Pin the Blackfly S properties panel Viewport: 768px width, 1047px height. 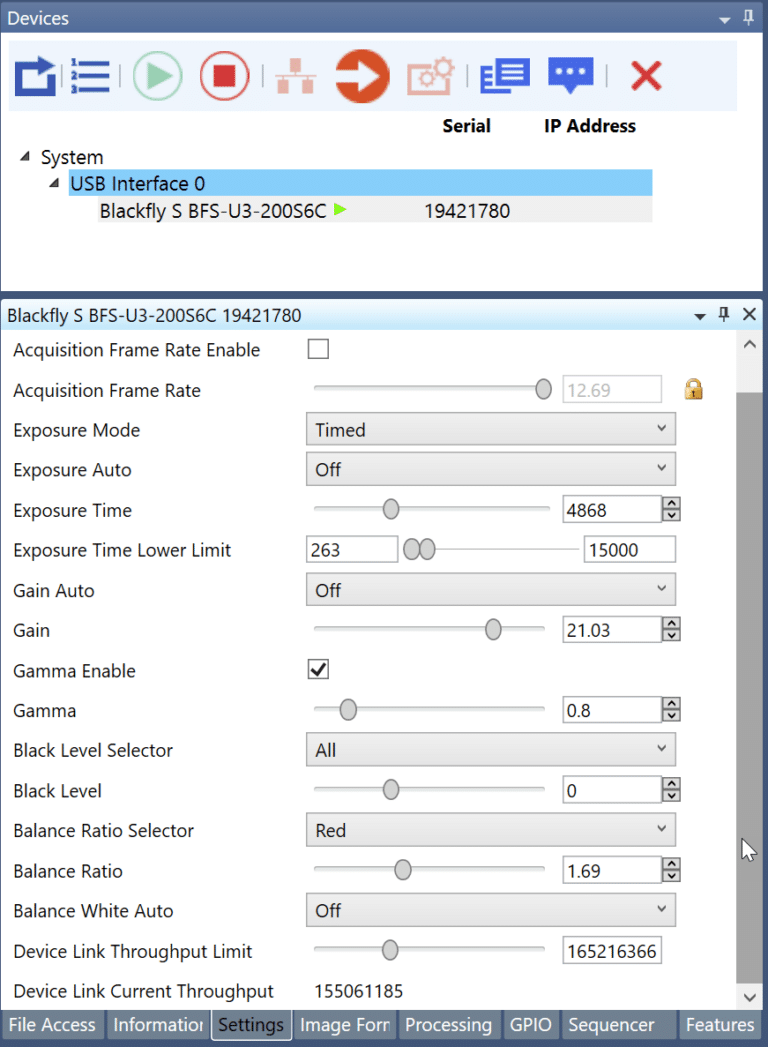[724, 315]
